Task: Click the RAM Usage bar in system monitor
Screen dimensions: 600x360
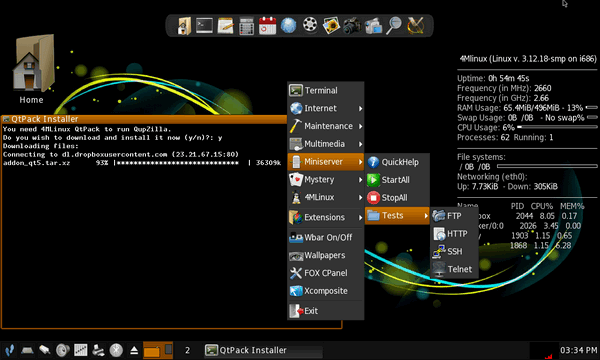Action: click(x=592, y=108)
